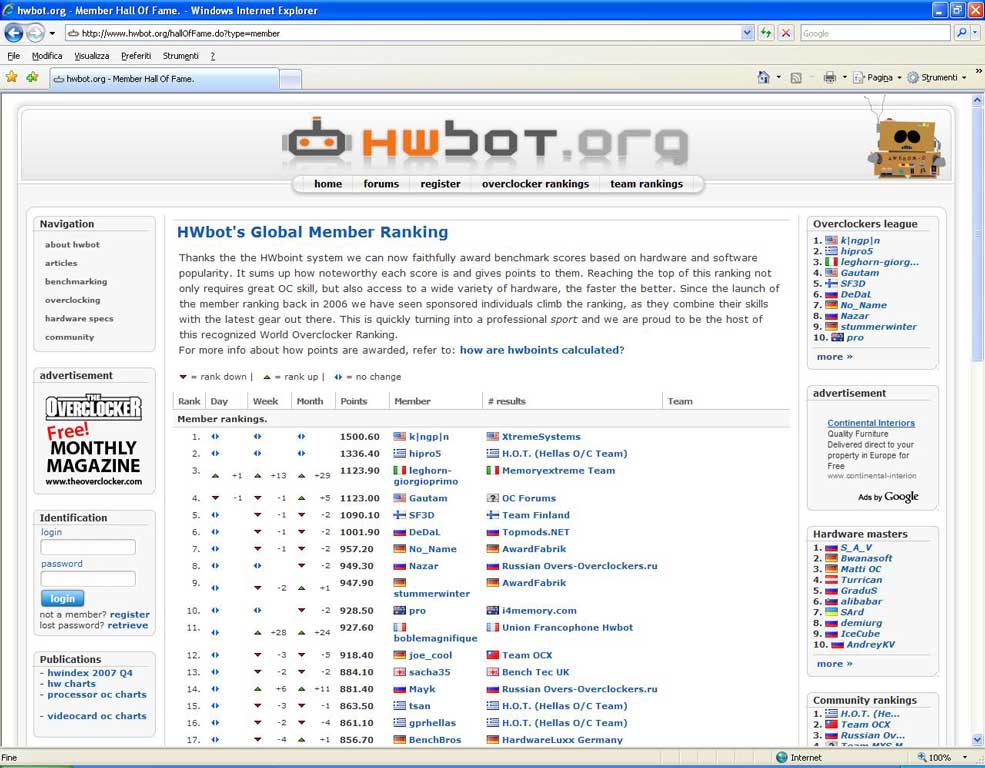Click the vertical scrollbar up arrow
The width and height of the screenshot is (985, 768).
tap(977, 99)
